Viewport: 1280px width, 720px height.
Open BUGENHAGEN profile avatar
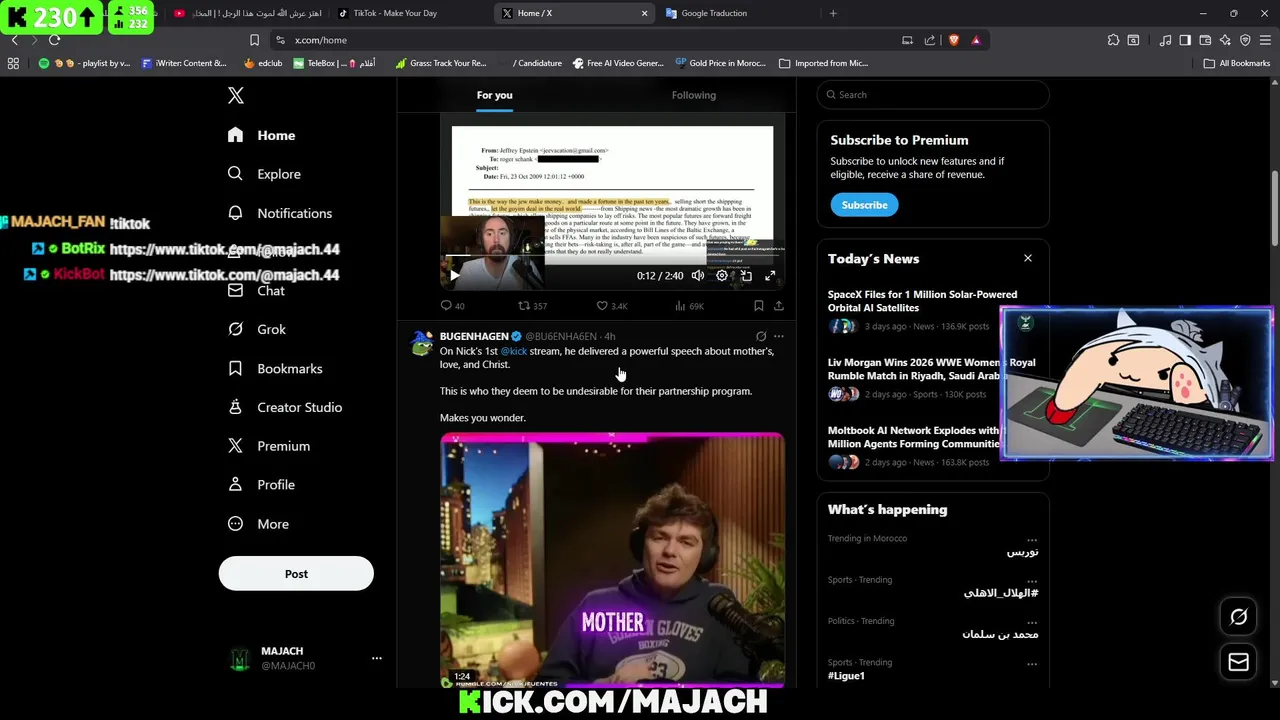[422, 342]
